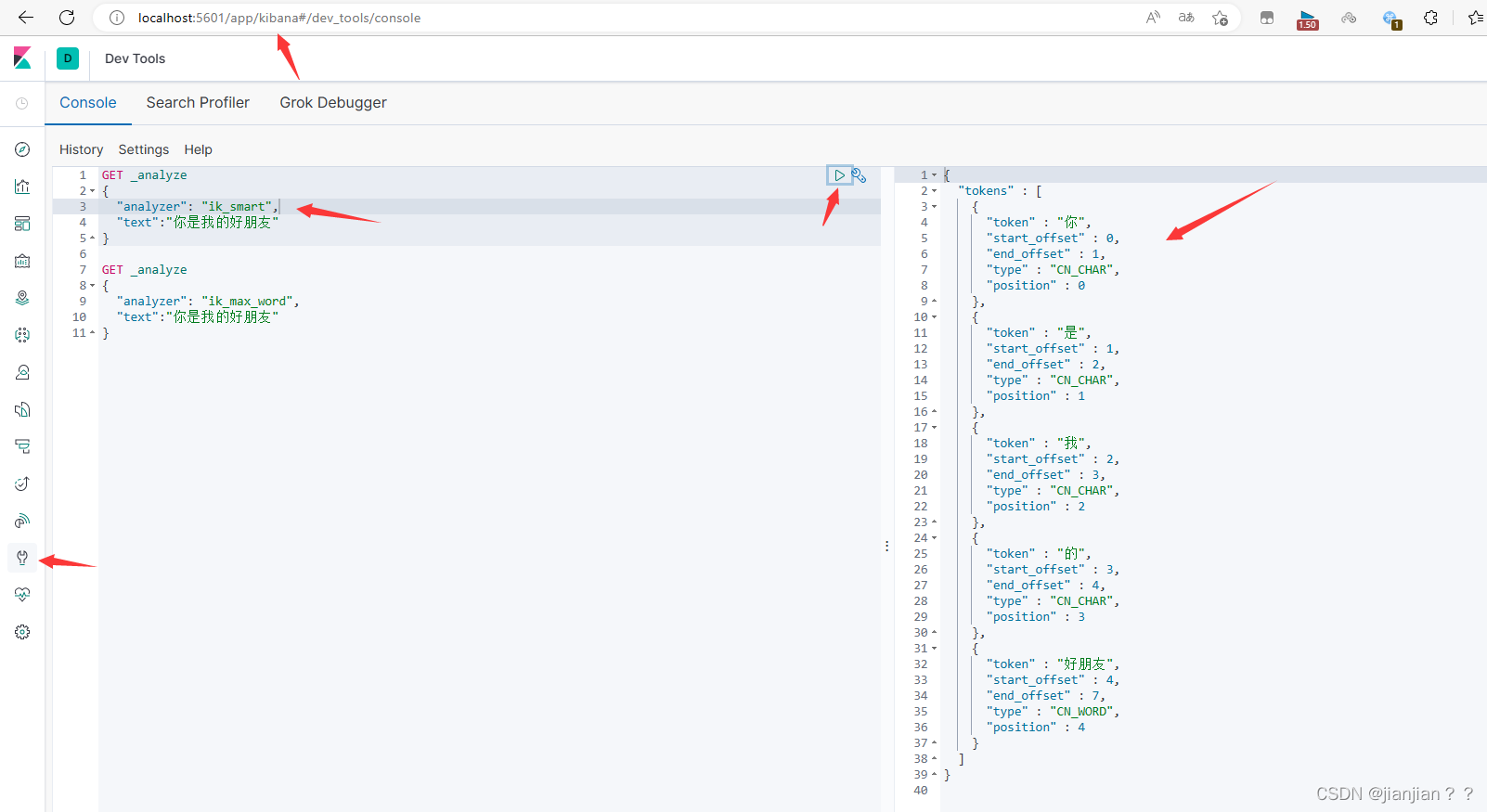Open Discover compass icon in sidebar
Image resolution: width=1487 pixels, height=812 pixels.
pyautogui.click(x=22, y=149)
